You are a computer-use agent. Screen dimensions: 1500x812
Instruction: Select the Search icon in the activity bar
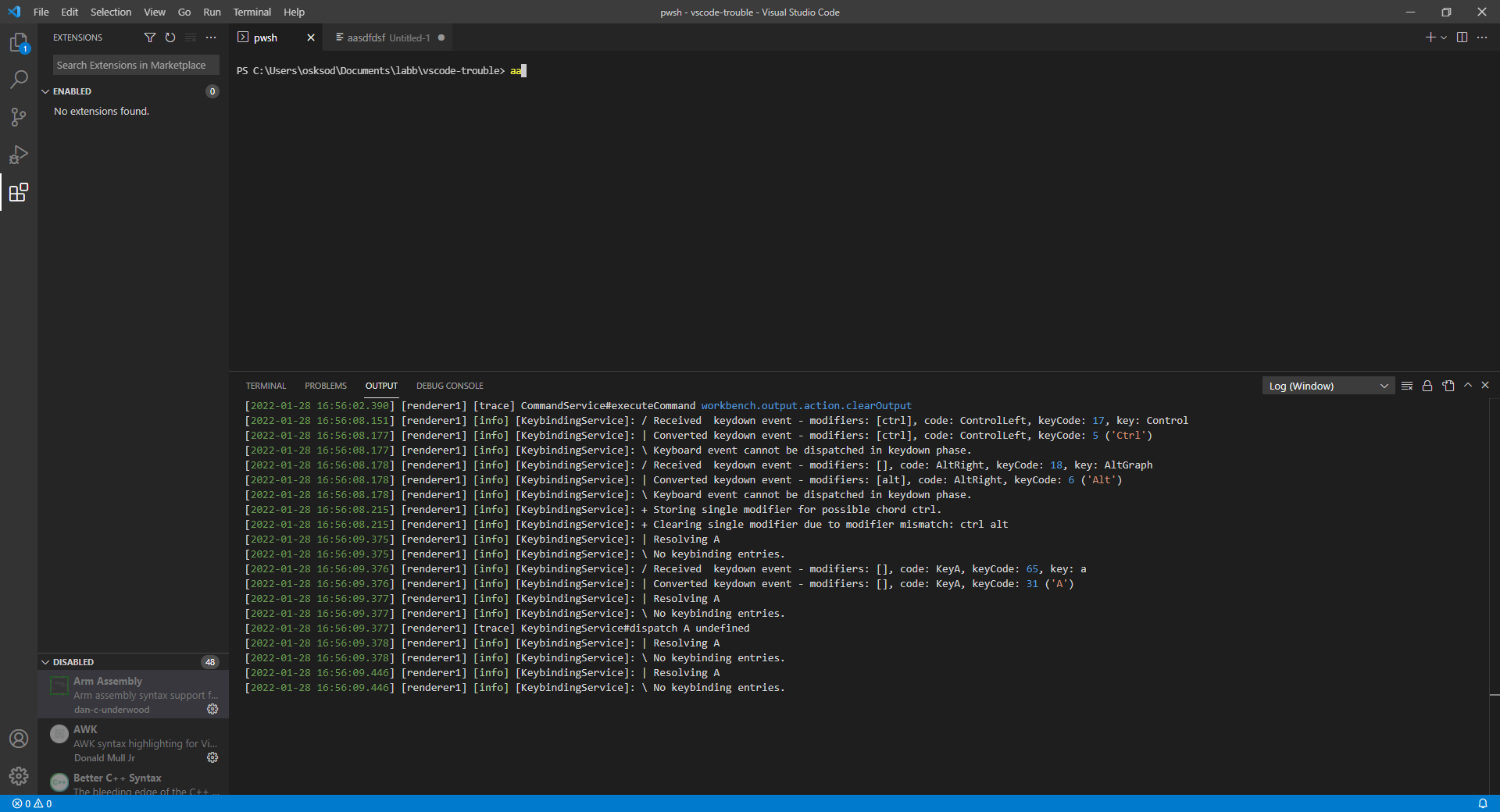point(19,79)
